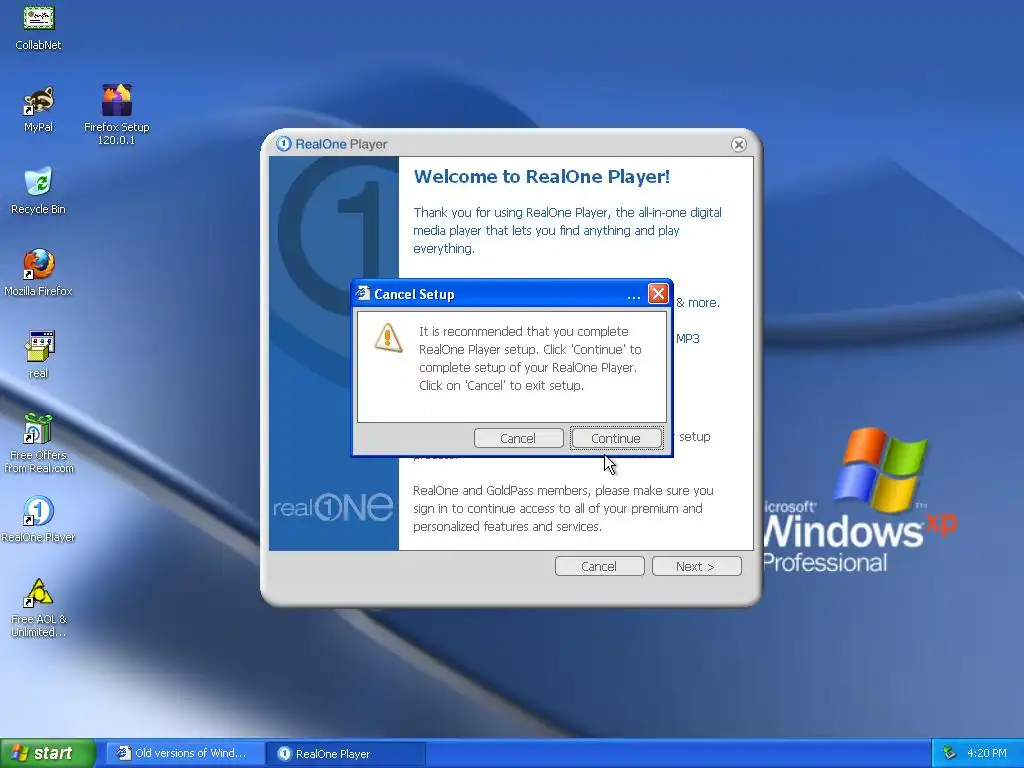Open the Windows start menu
Viewport: 1024px width, 768px height.
[x=48, y=753]
